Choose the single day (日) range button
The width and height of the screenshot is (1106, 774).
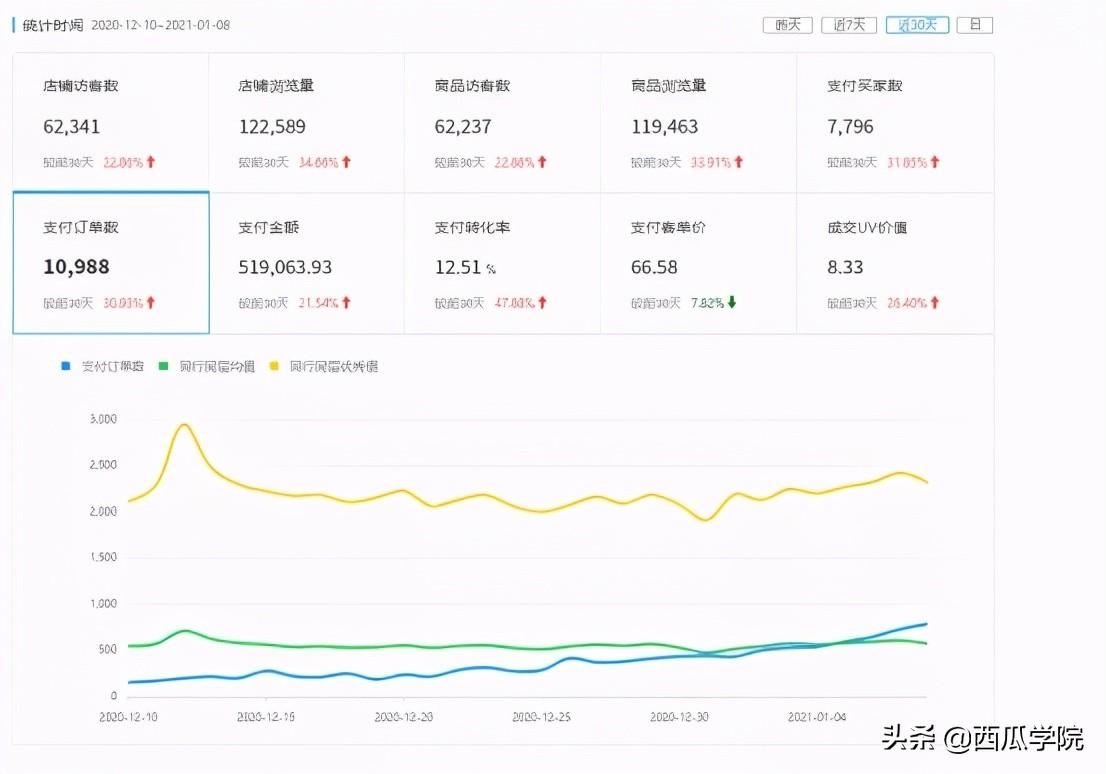(975, 25)
